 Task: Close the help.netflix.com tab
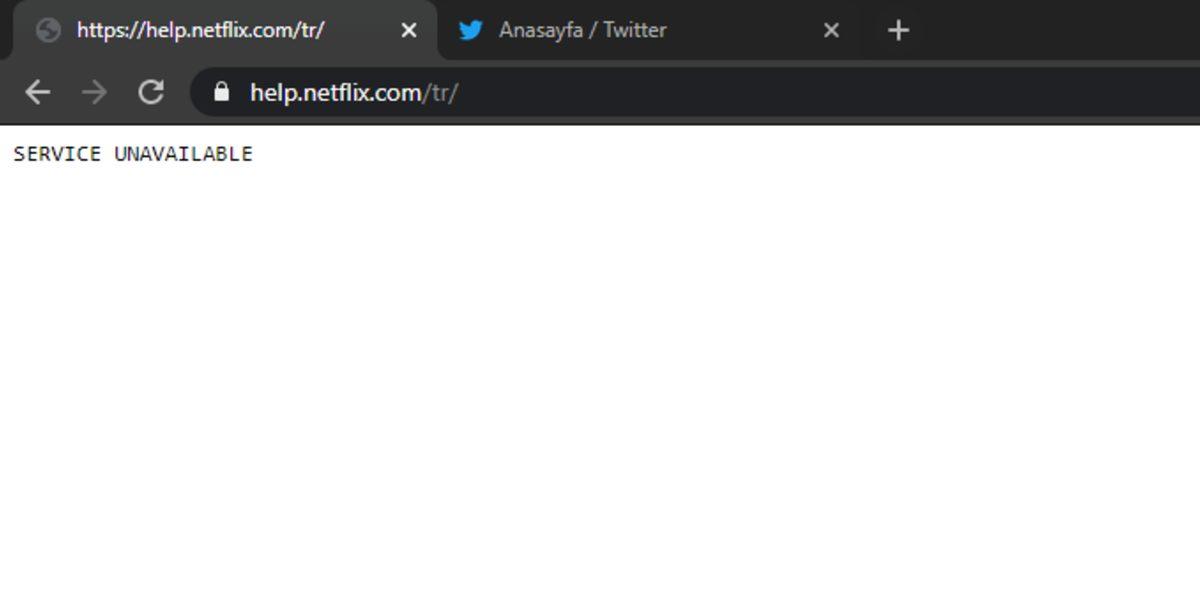(408, 31)
